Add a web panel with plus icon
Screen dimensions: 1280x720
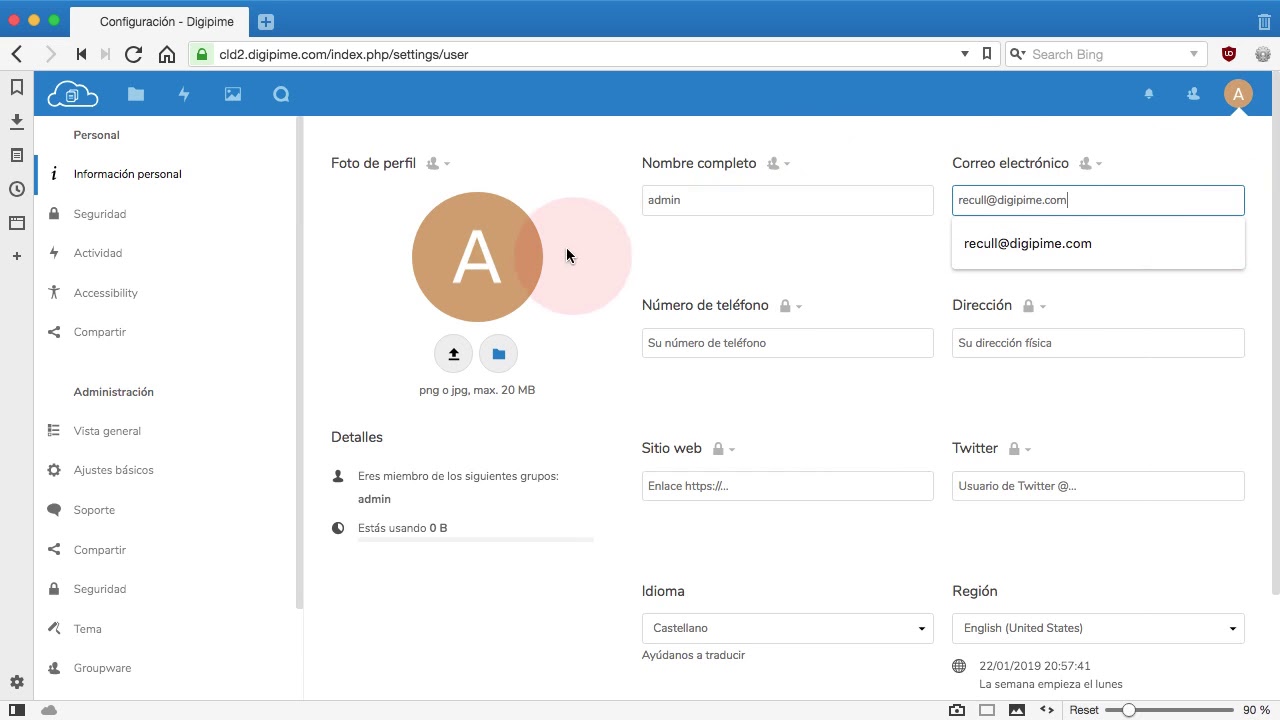17,257
